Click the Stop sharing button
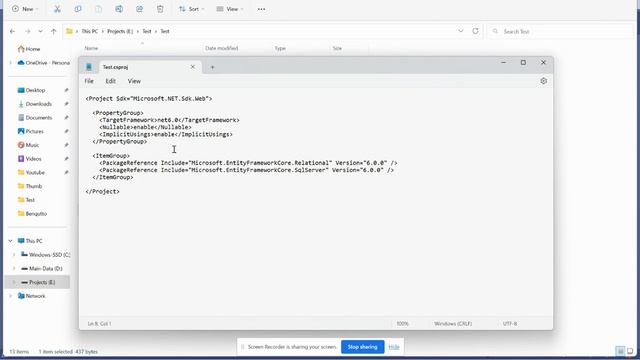Image resolution: width=640 pixels, height=360 pixels. tap(362, 347)
